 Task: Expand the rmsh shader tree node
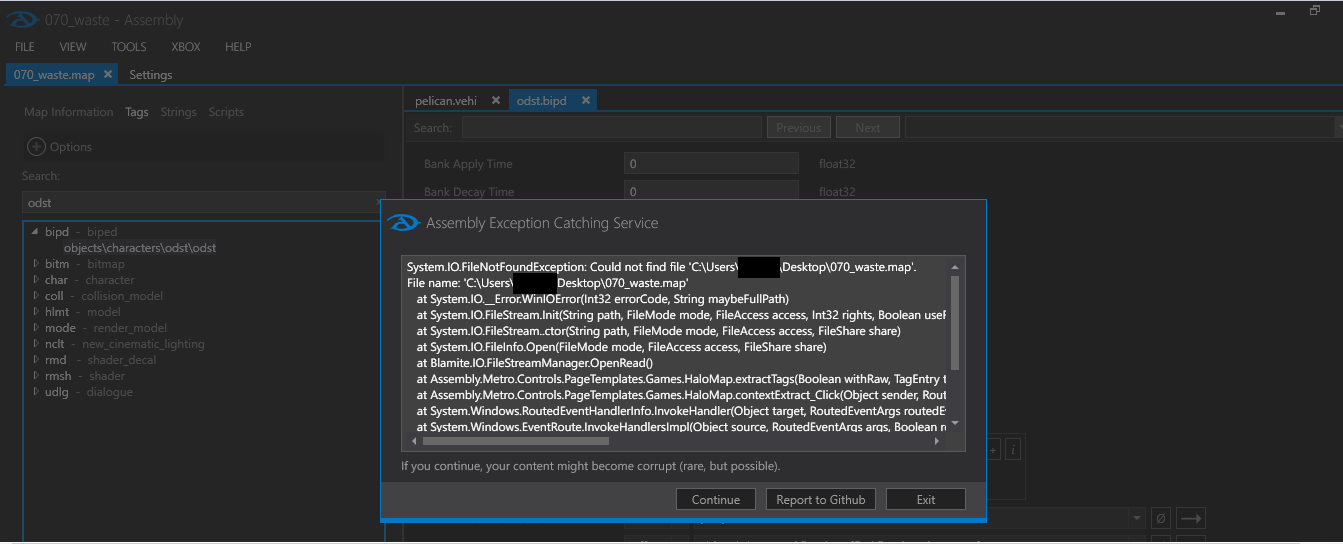click(36, 376)
